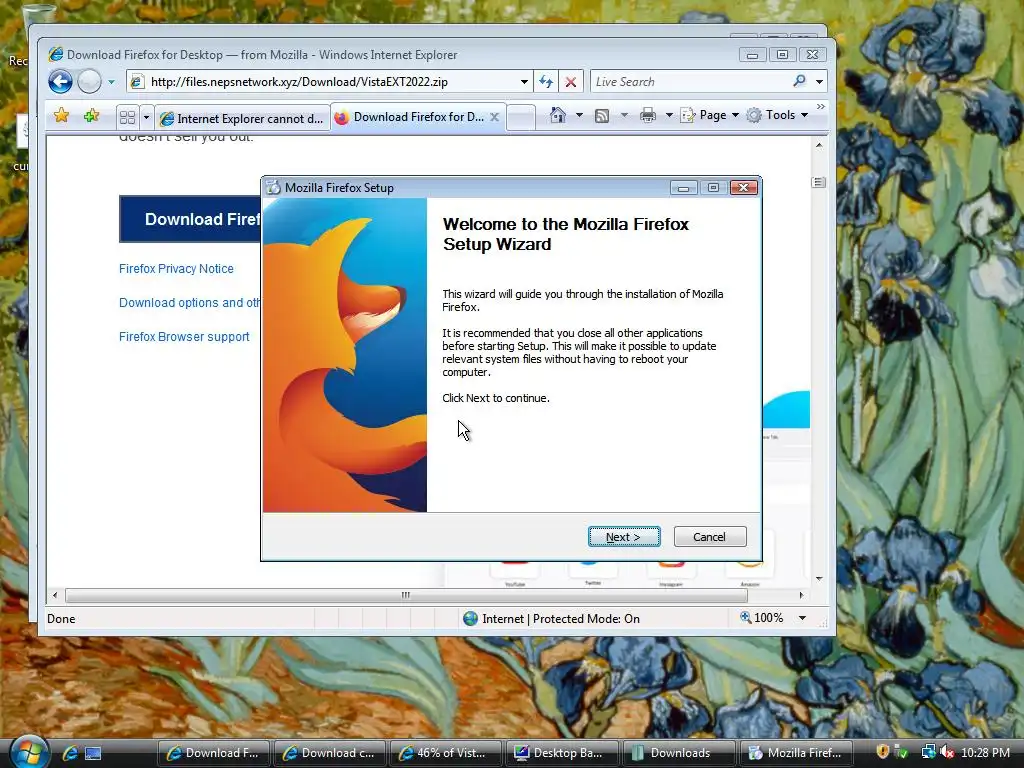Open the Firefox Privacy Notice link
This screenshot has height=768, width=1024.
176,268
